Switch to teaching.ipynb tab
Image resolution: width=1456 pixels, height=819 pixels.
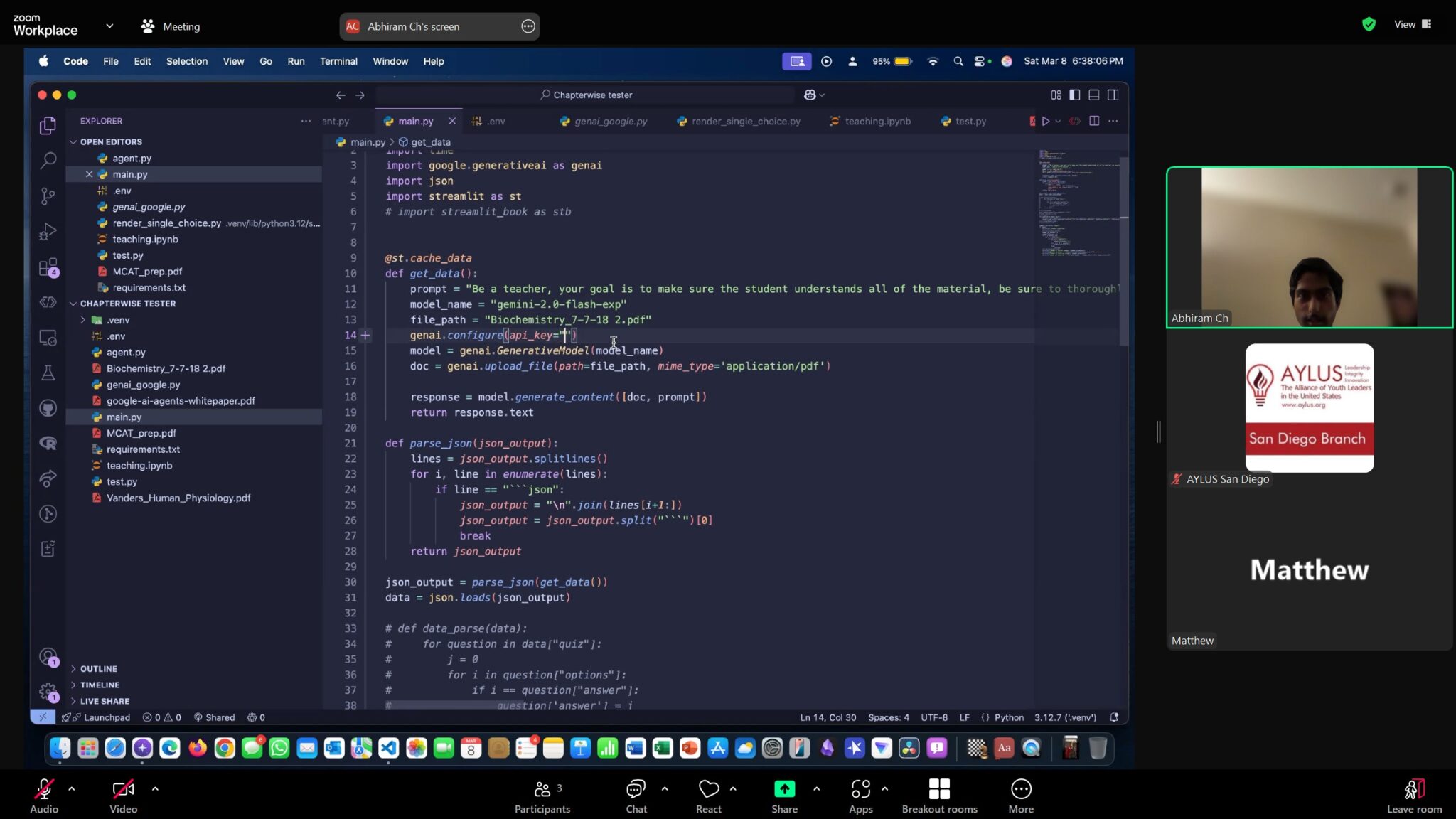click(870, 121)
